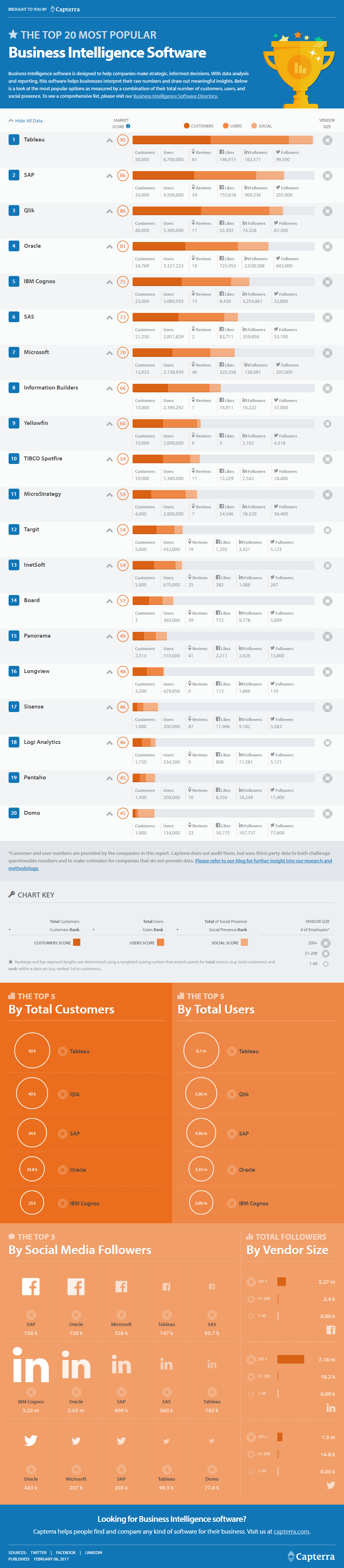Screen dimensions: 344x1568
Task: Toggle the Social legend filter
Action: (262, 126)
